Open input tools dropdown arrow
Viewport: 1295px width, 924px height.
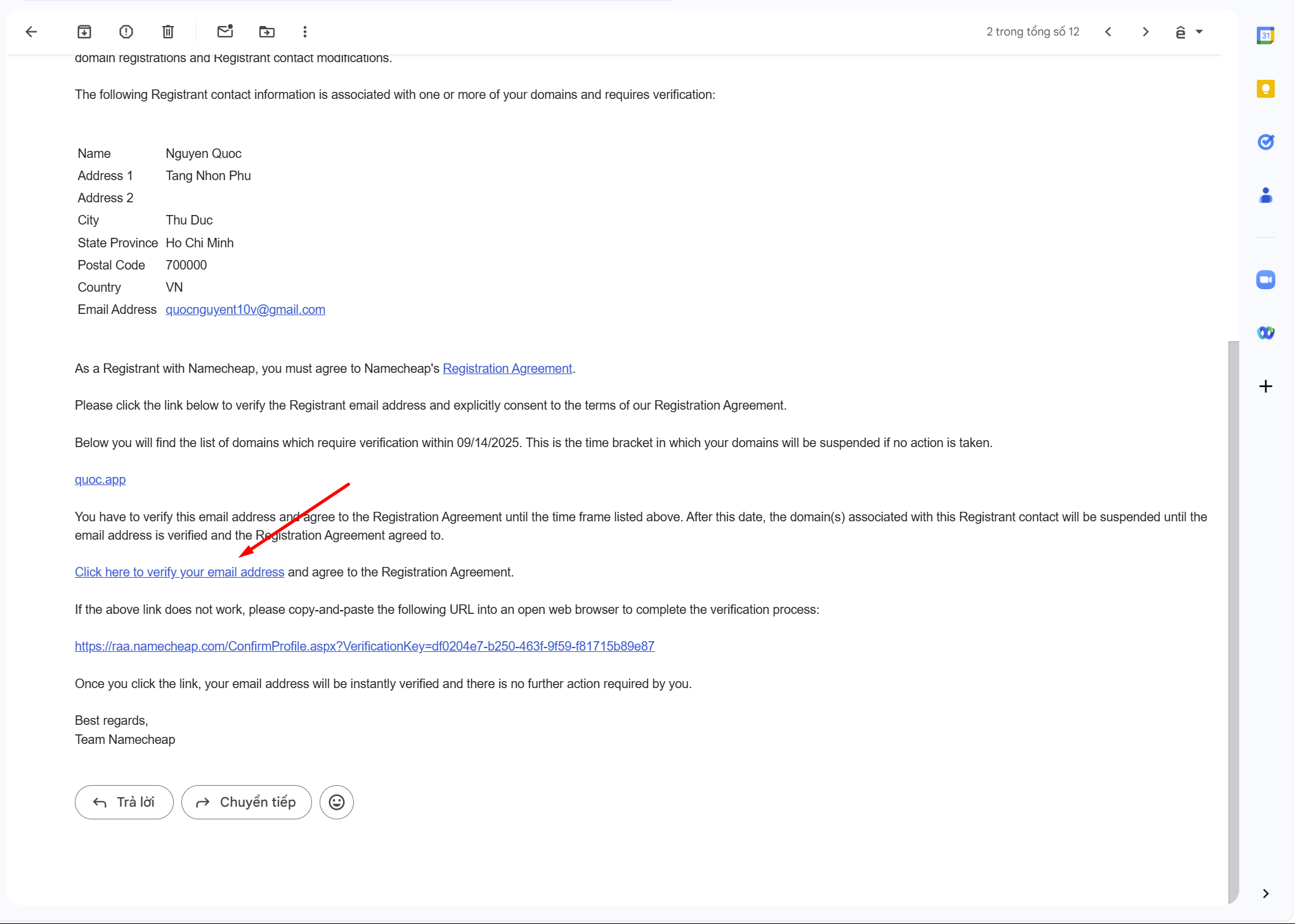click(x=1199, y=32)
